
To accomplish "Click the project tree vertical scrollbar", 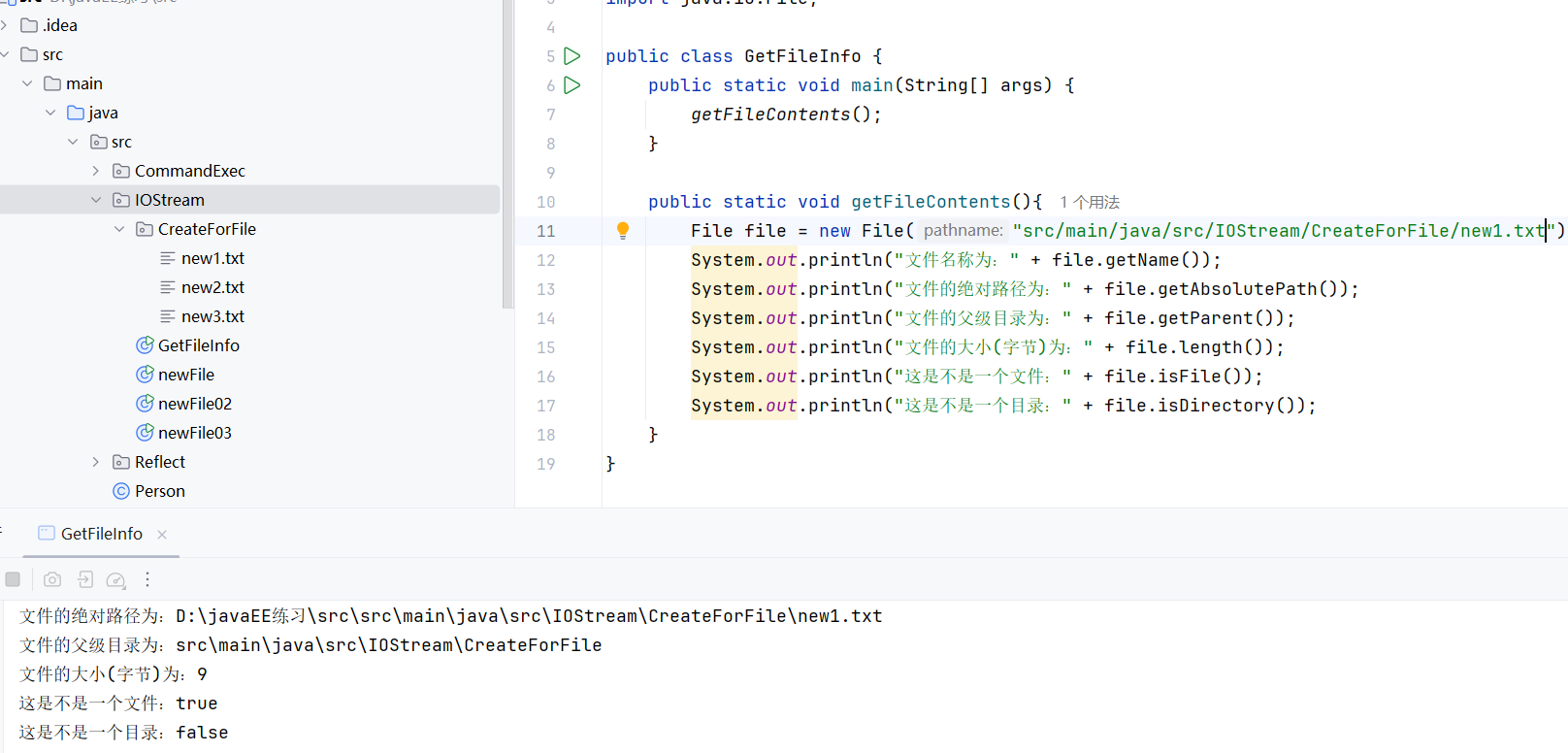I will [x=507, y=155].
